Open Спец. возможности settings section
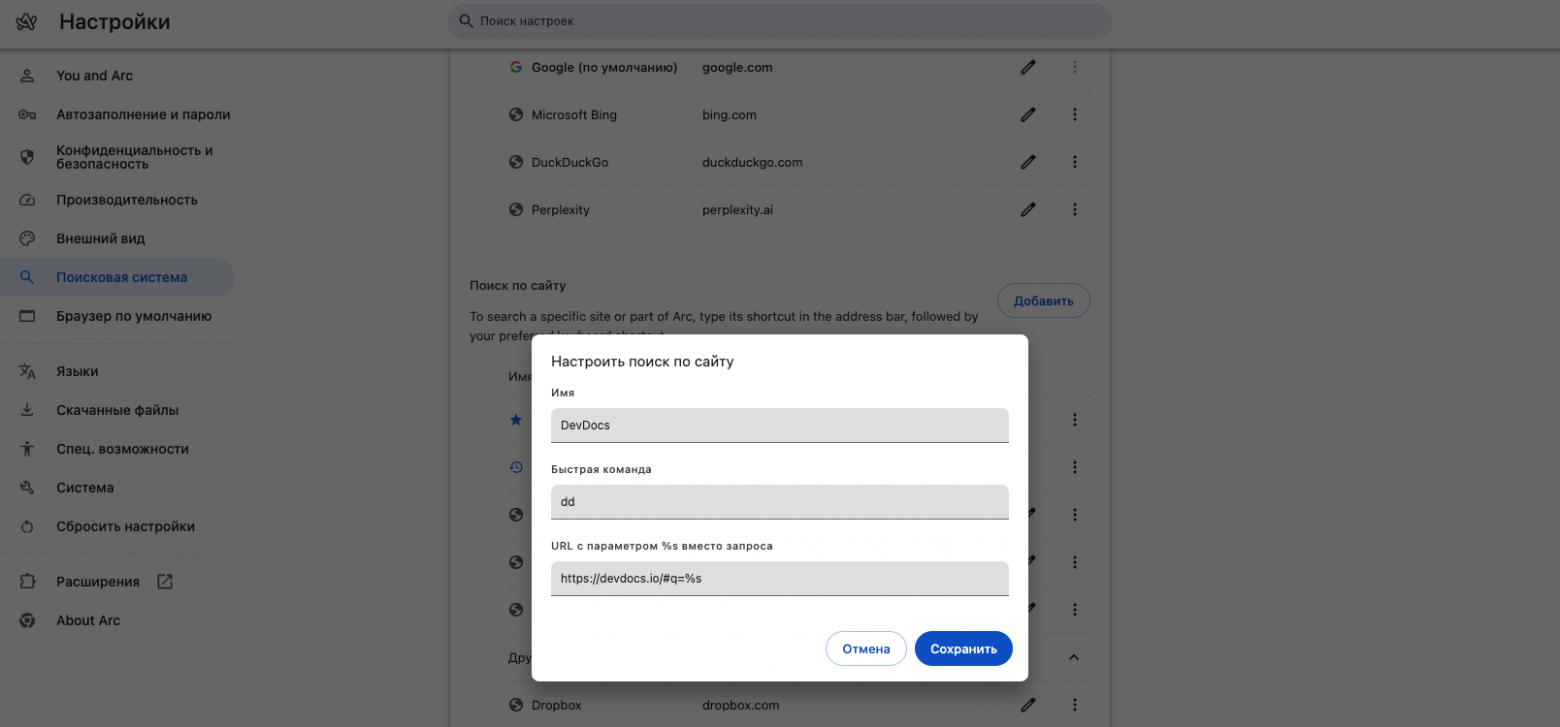 [x=118, y=449]
